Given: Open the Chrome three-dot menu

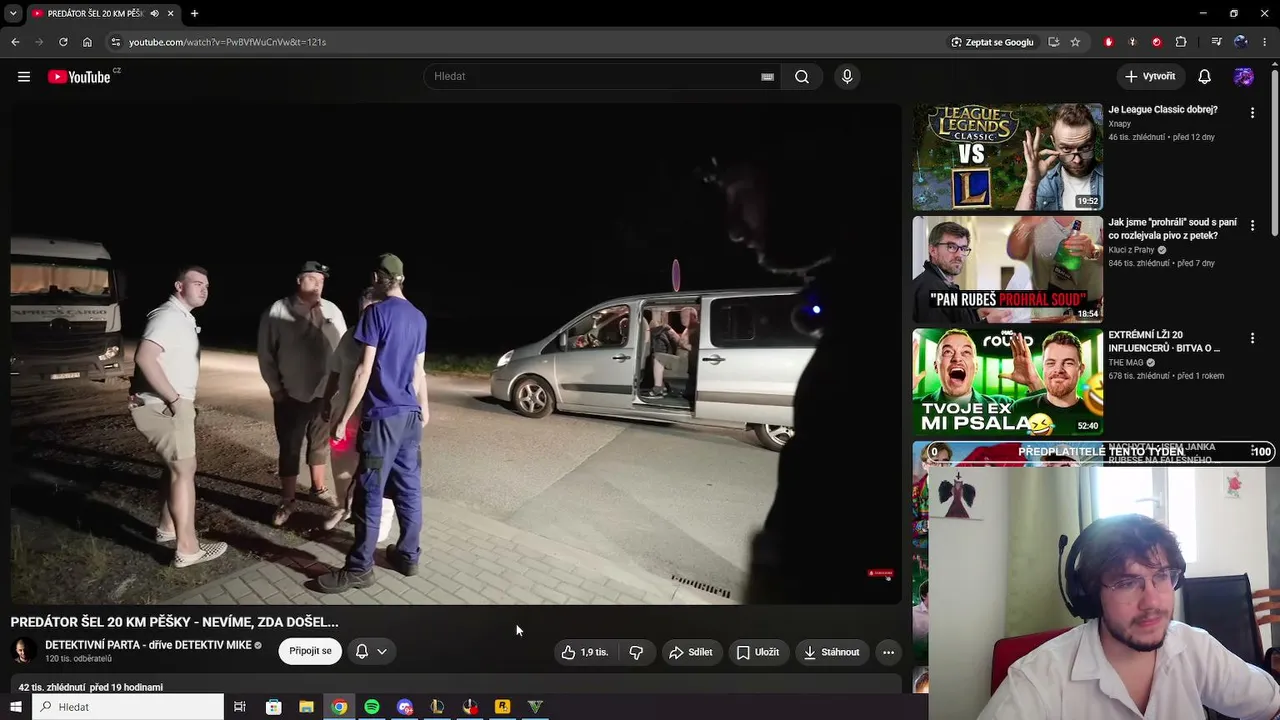Looking at the screenshot, I should (x=1266, y=42).
